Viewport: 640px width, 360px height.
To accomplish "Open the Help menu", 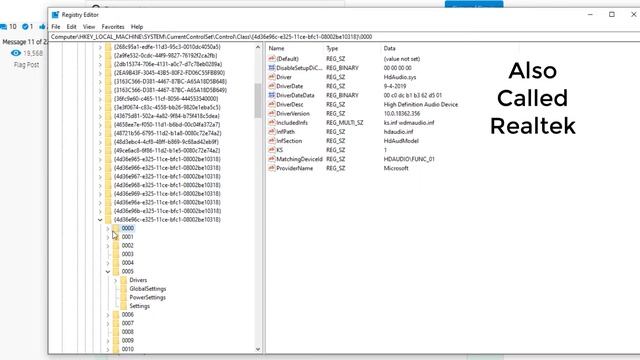I will (137, 27).
